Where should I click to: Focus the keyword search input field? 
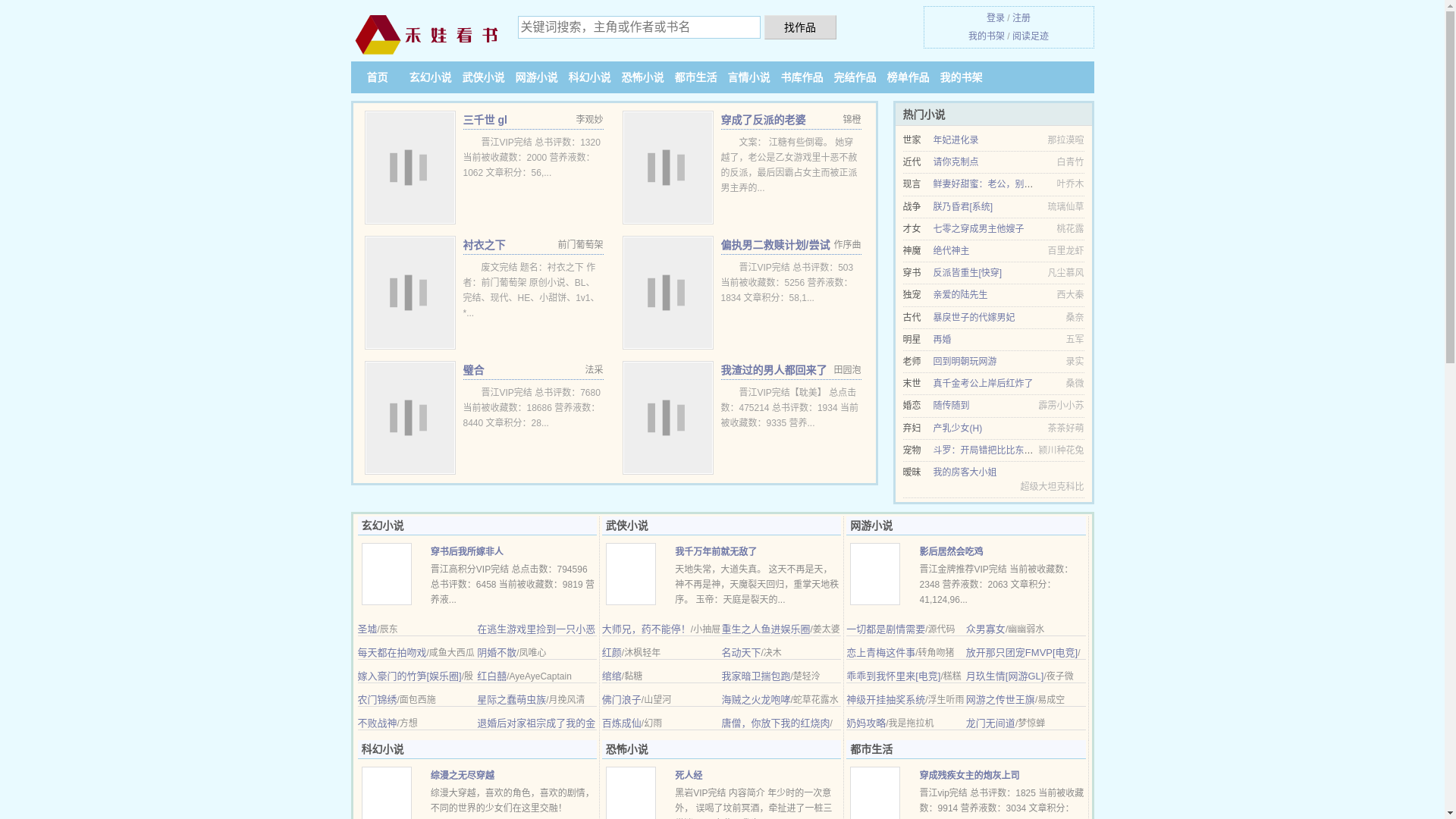[639, 27]
